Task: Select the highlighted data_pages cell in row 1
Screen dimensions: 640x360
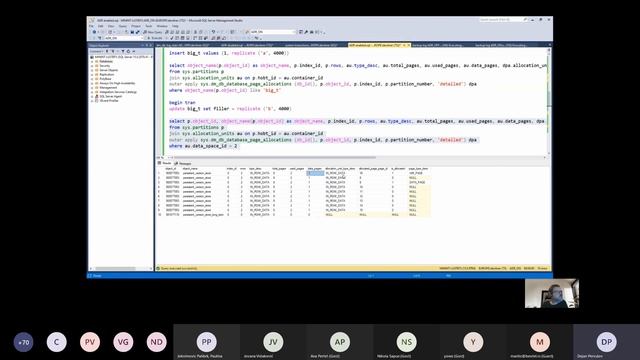Action: (315, 173)
